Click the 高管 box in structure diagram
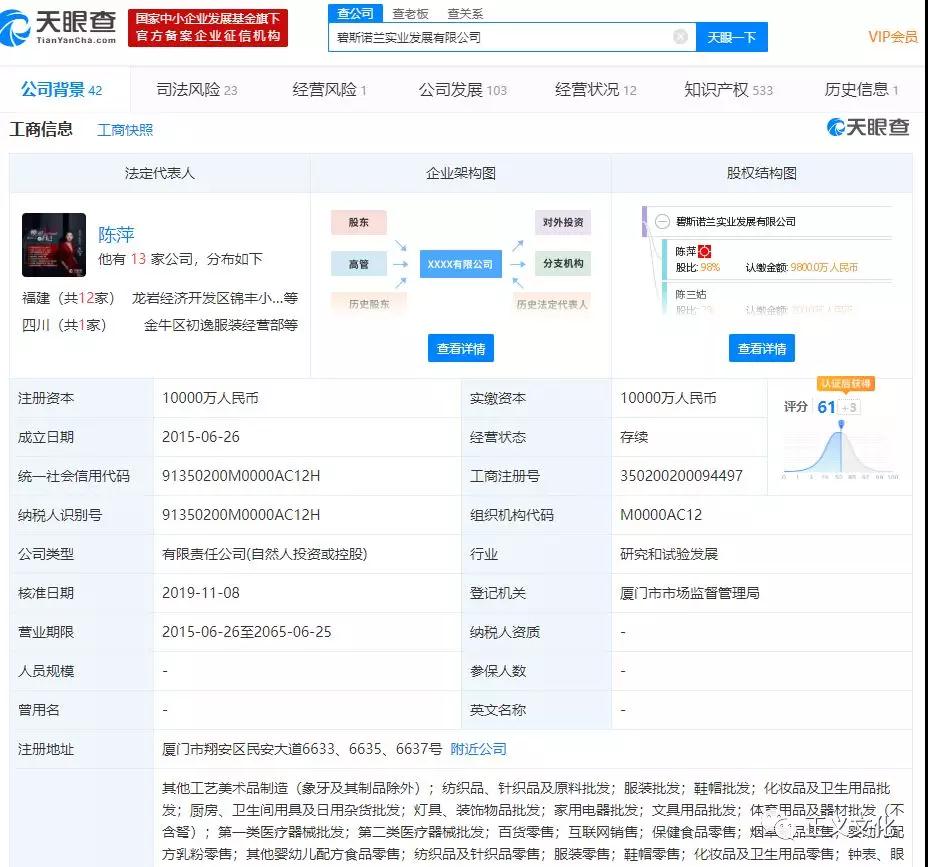928x867 pixels. click(x=358, y=264)
